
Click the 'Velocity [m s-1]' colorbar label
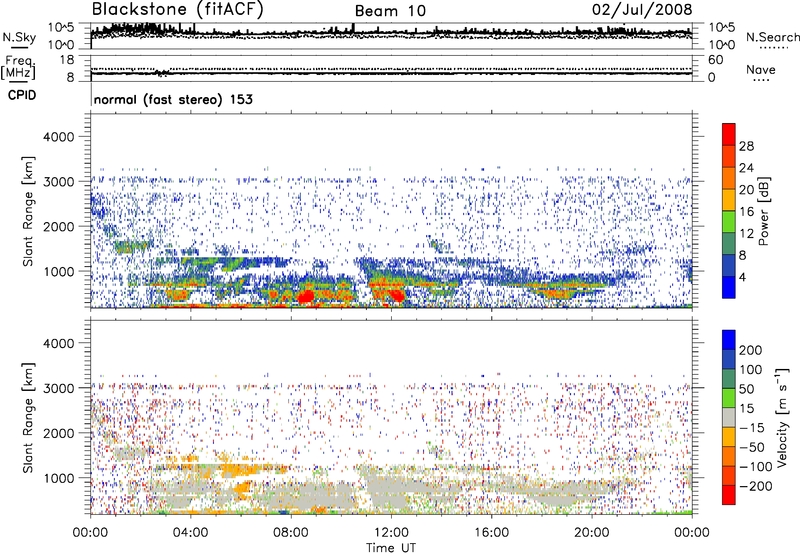781,417
